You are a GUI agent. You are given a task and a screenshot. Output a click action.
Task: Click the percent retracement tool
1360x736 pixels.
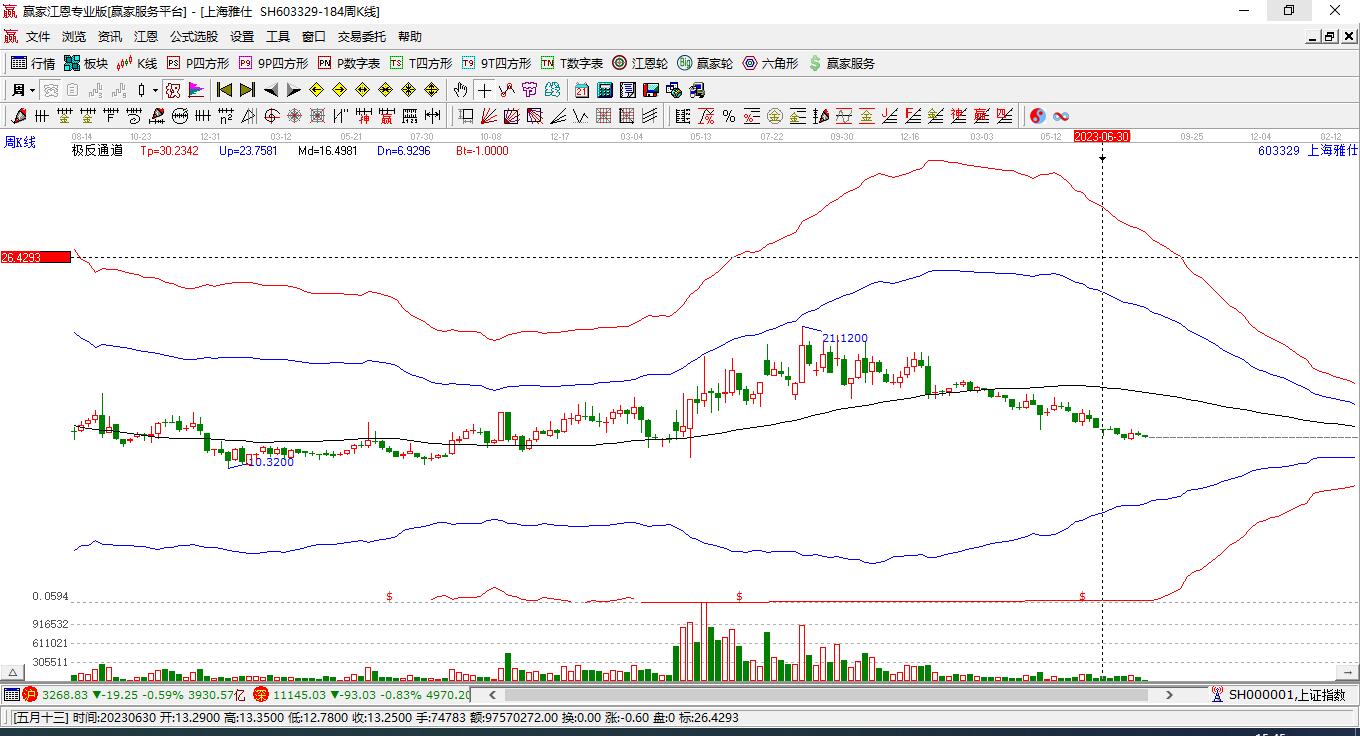728,116
